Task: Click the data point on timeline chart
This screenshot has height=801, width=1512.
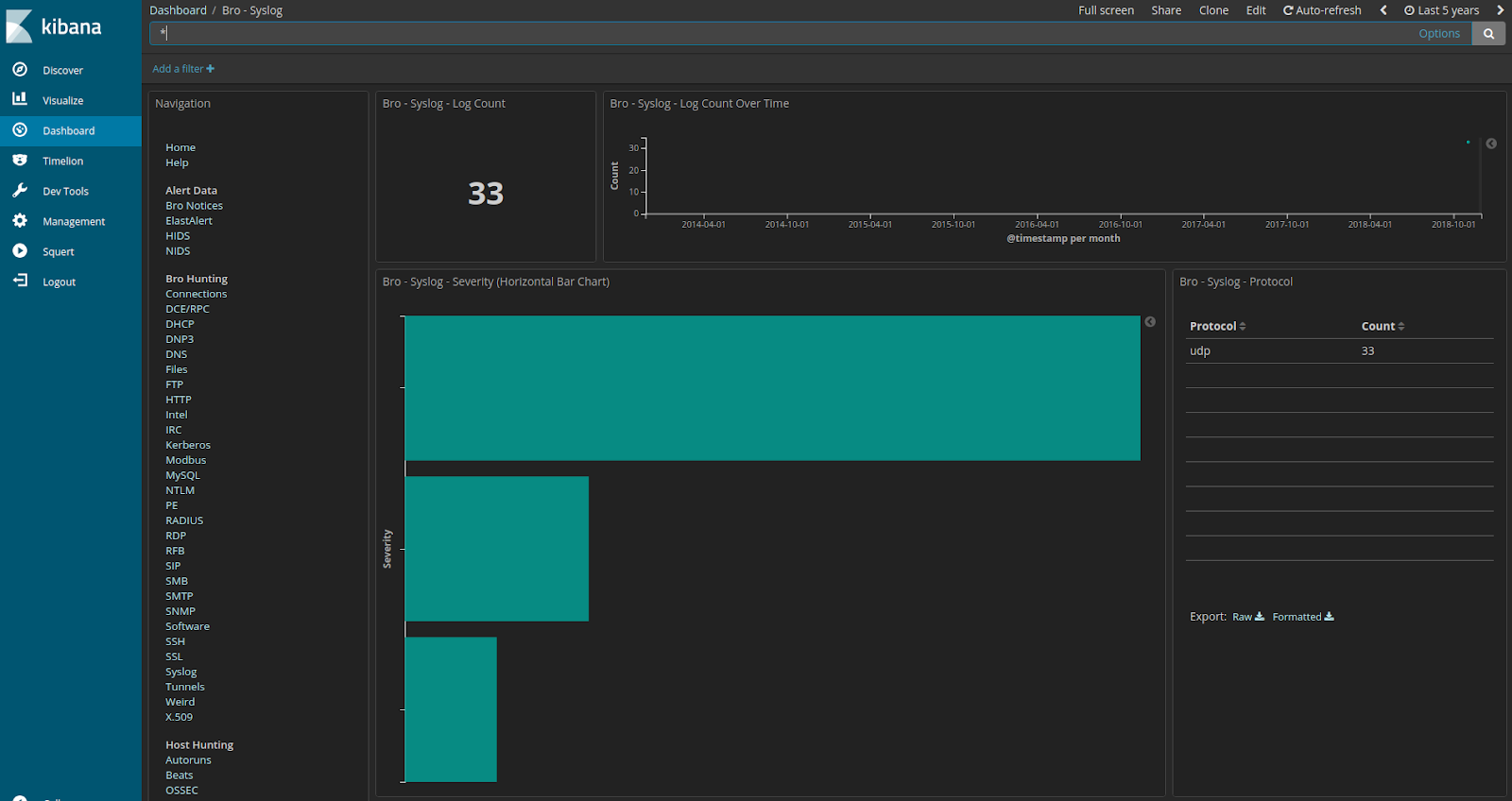Action: (x=1468, y=142)
